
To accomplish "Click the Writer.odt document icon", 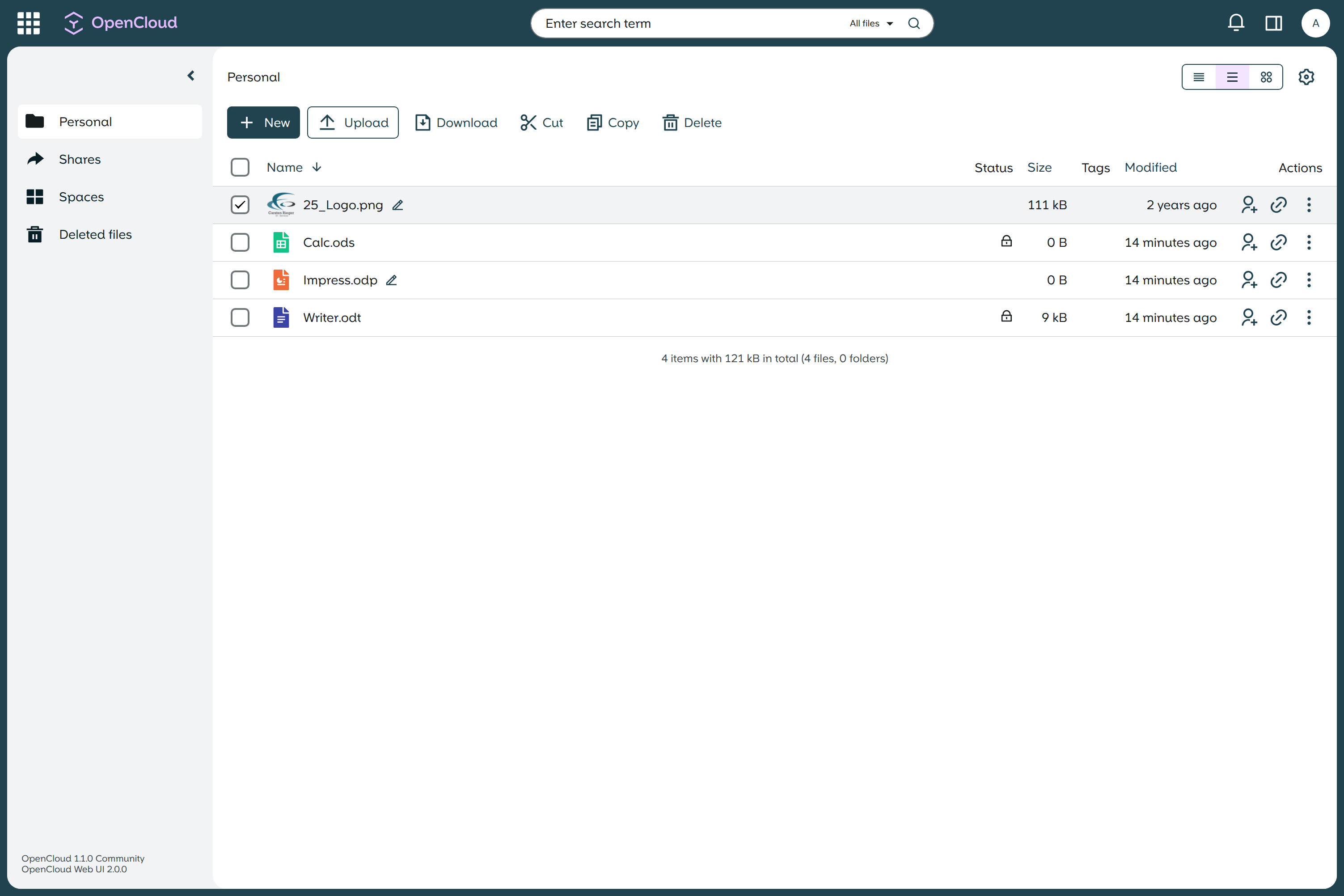I will pos(281,317).
